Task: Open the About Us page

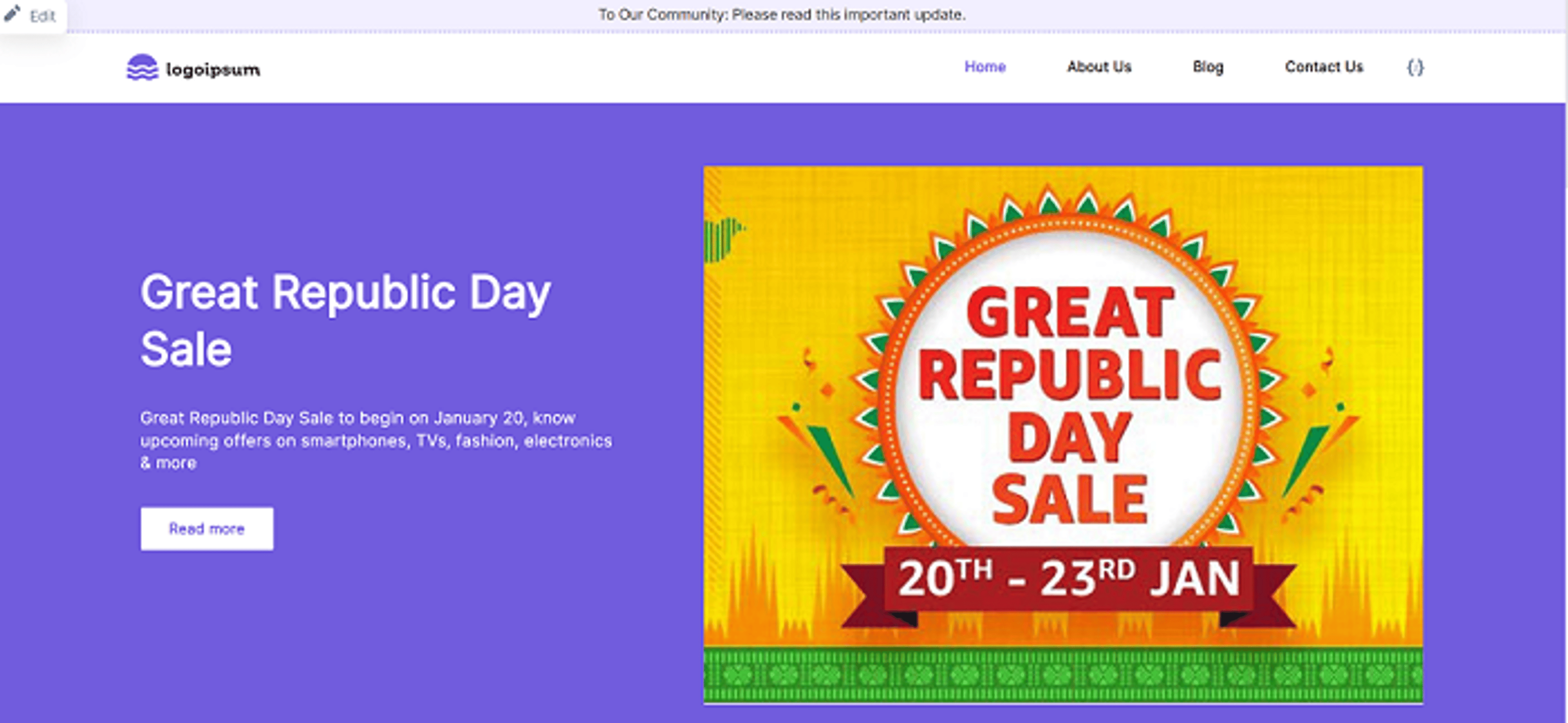Action: click(x=1099, y=66)
